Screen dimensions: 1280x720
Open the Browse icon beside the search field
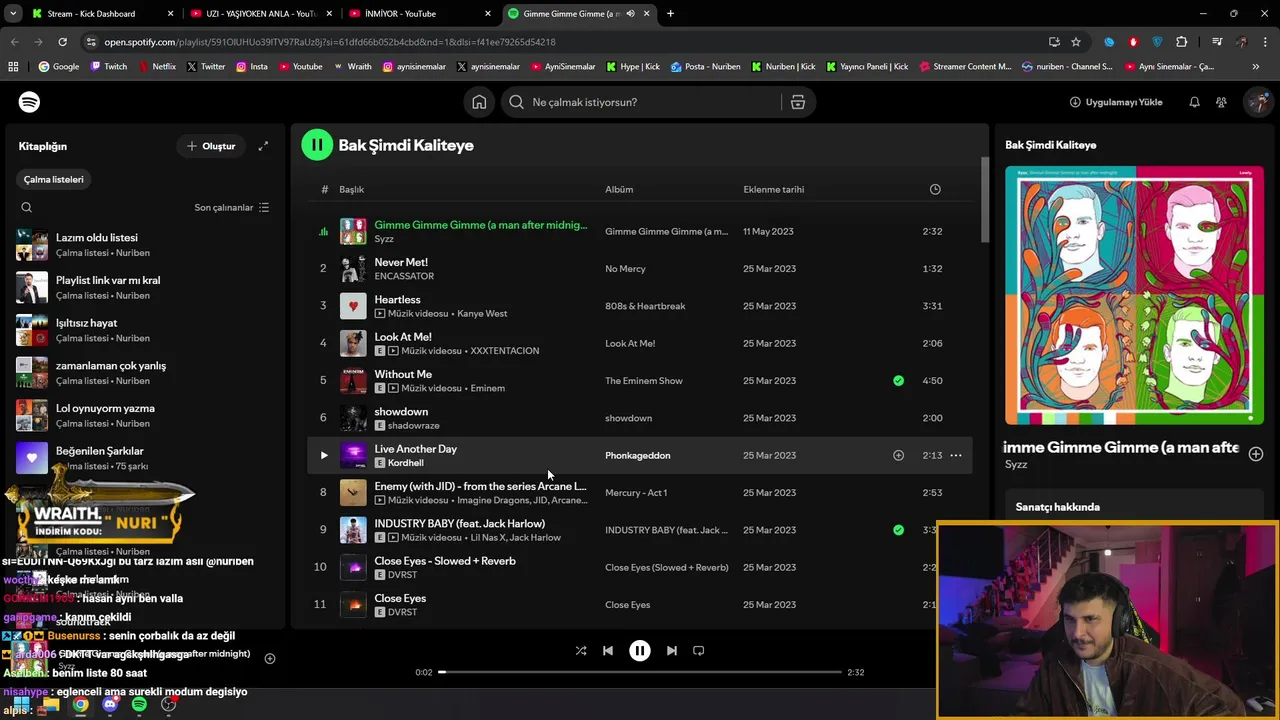click(x=798, y=102)
